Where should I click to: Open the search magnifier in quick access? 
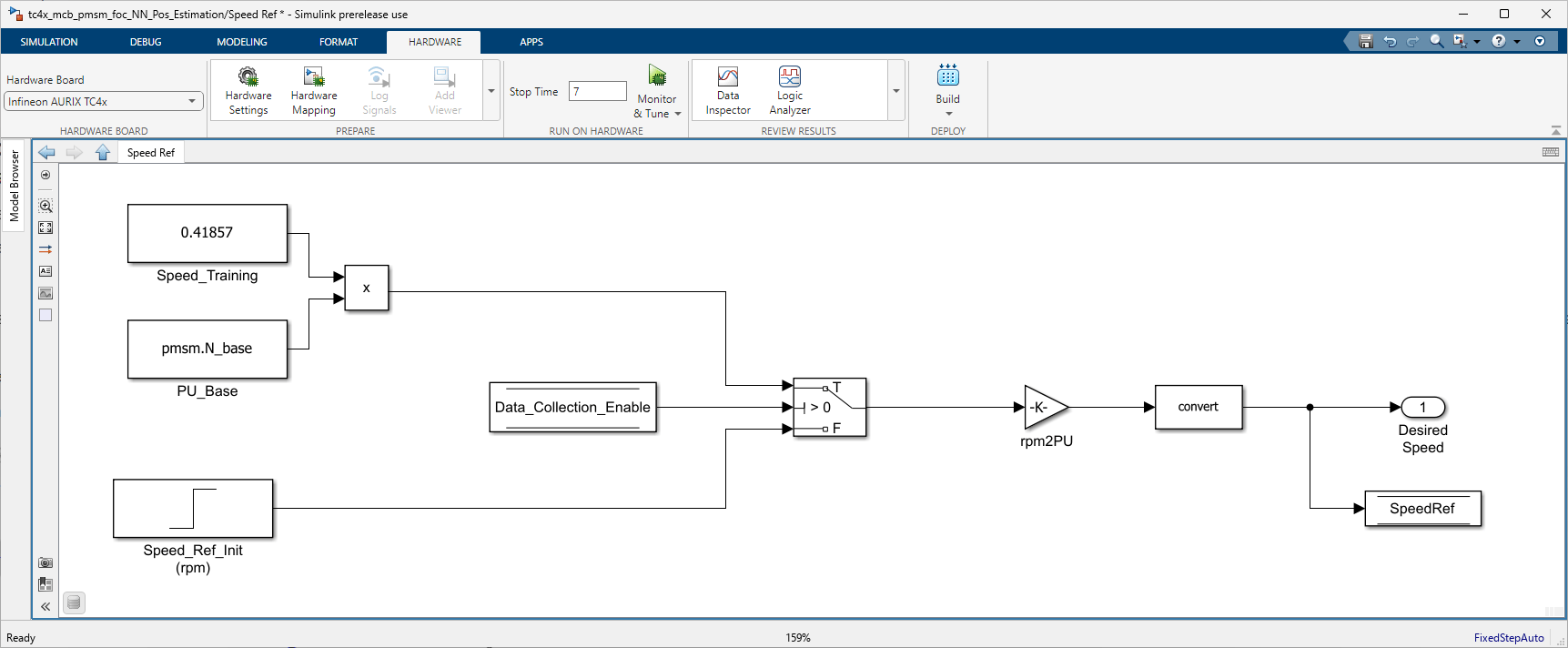1437,41
